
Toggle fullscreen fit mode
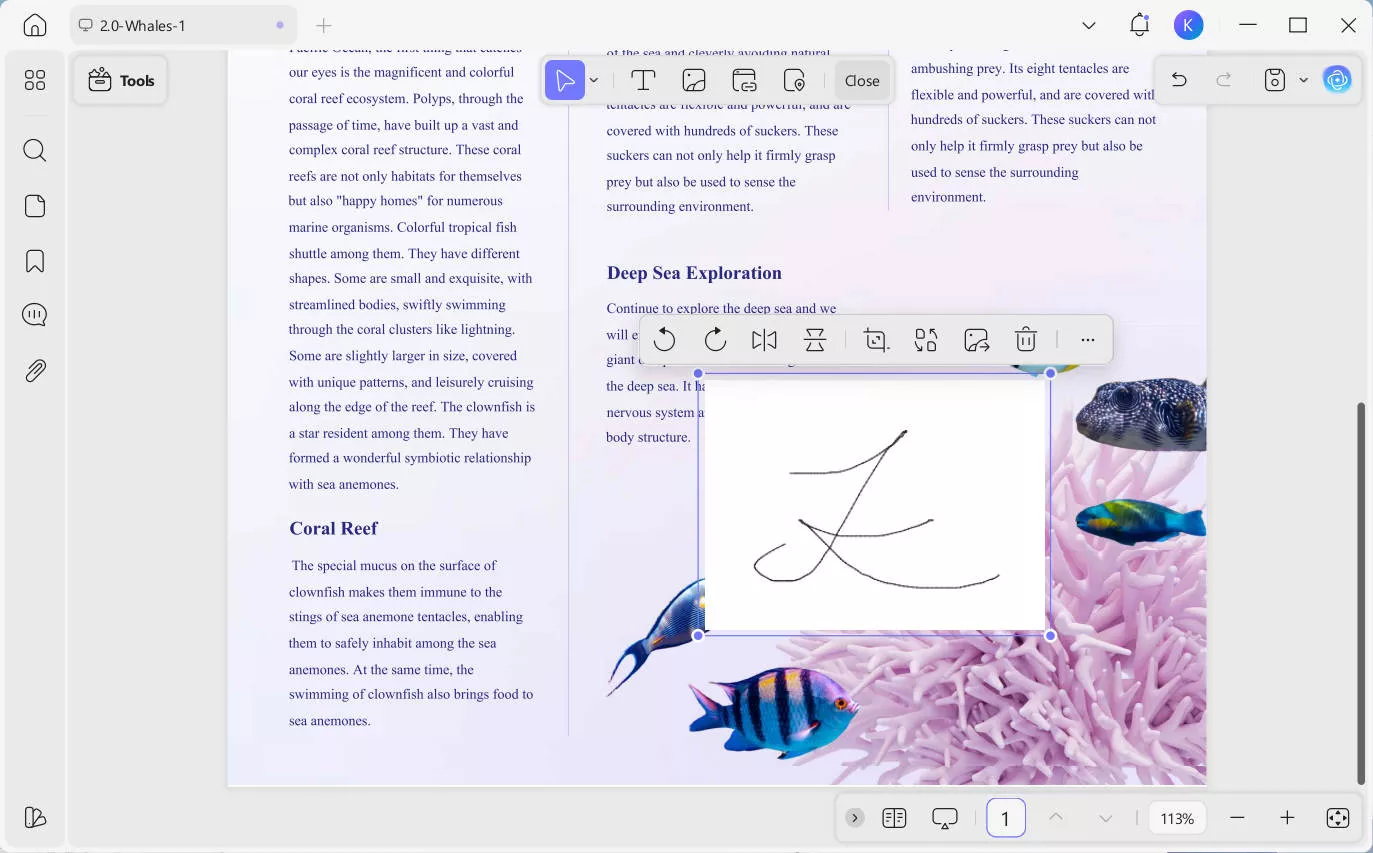pos(1337,818)
